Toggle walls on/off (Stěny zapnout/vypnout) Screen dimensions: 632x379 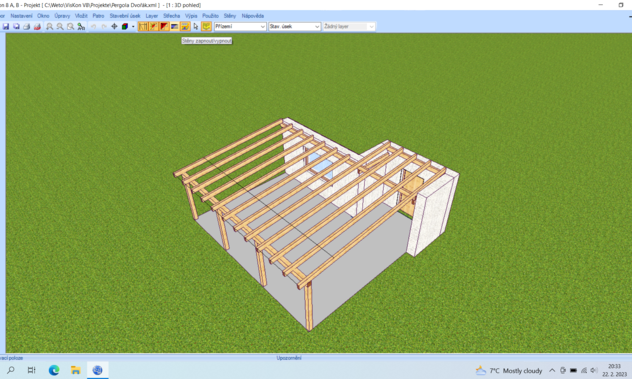point(185,27)
